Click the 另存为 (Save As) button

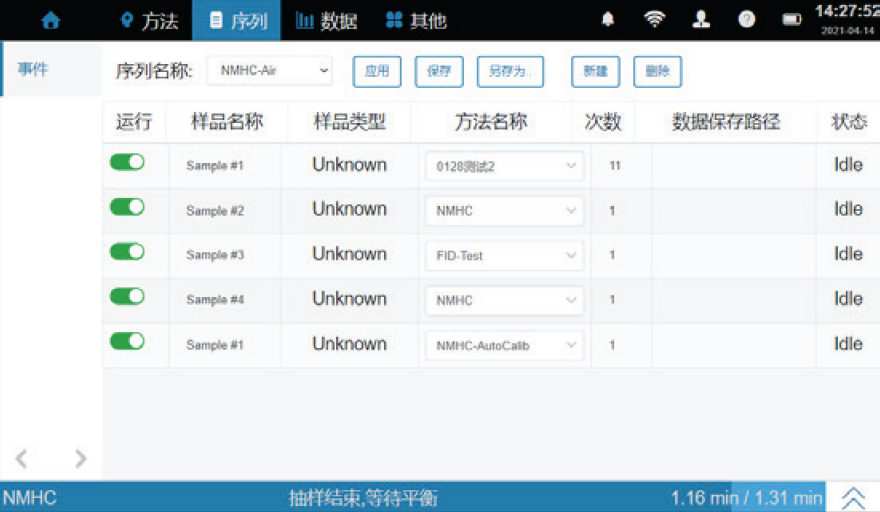(510, 71)
